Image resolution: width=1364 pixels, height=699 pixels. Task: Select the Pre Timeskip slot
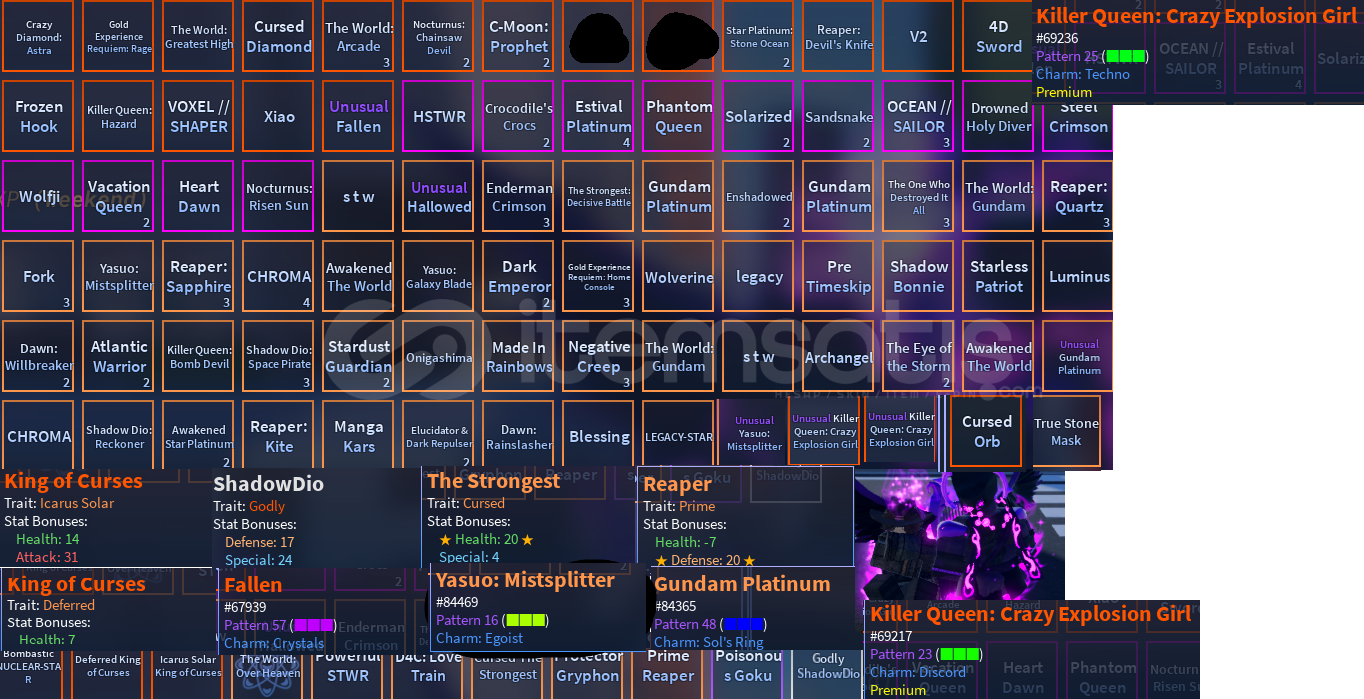(x=839, y=276)
